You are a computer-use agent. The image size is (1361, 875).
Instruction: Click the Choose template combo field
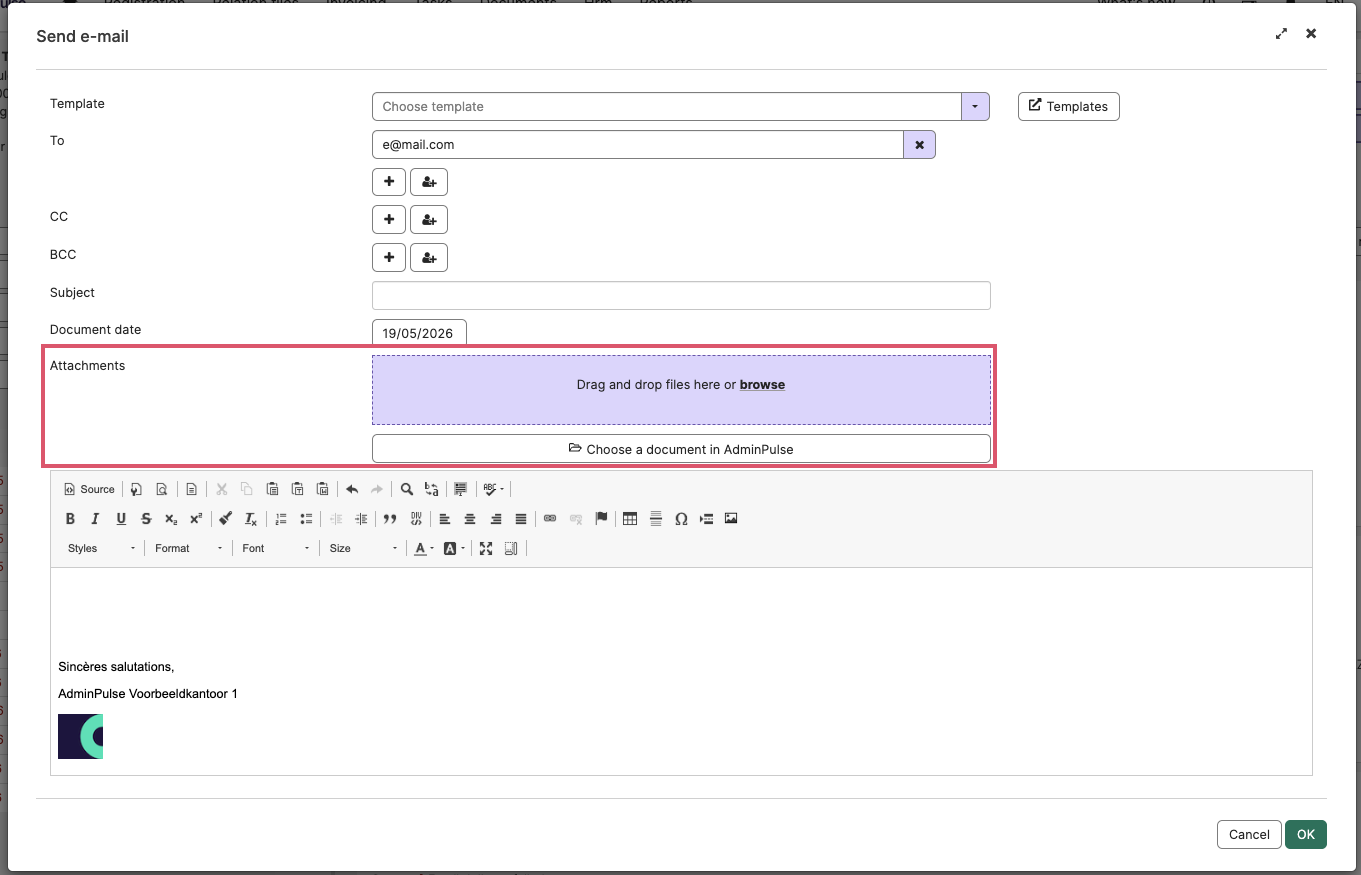tap(666, 106)
